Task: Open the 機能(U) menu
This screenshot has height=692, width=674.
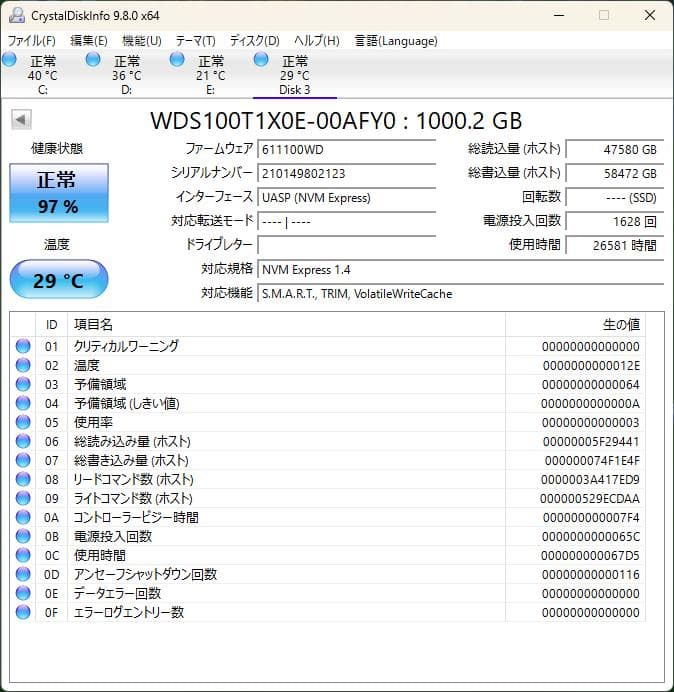Action: pyautogui.click(x=142, y=41)
